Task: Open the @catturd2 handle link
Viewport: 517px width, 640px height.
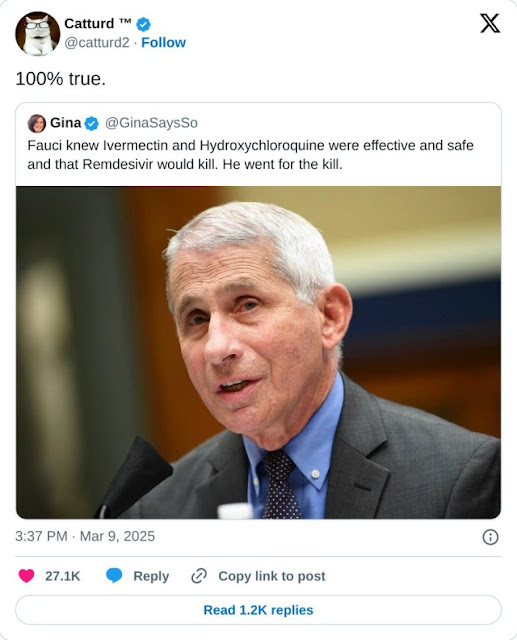Action: [97, 42]
